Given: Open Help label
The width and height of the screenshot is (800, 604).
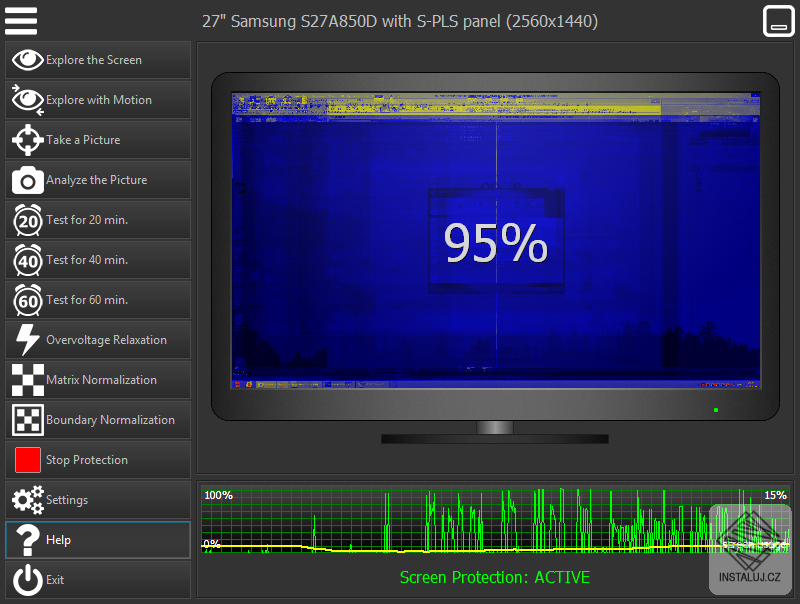Looking at the screenshot, I should pyautogui.click(x=58, y=540).
